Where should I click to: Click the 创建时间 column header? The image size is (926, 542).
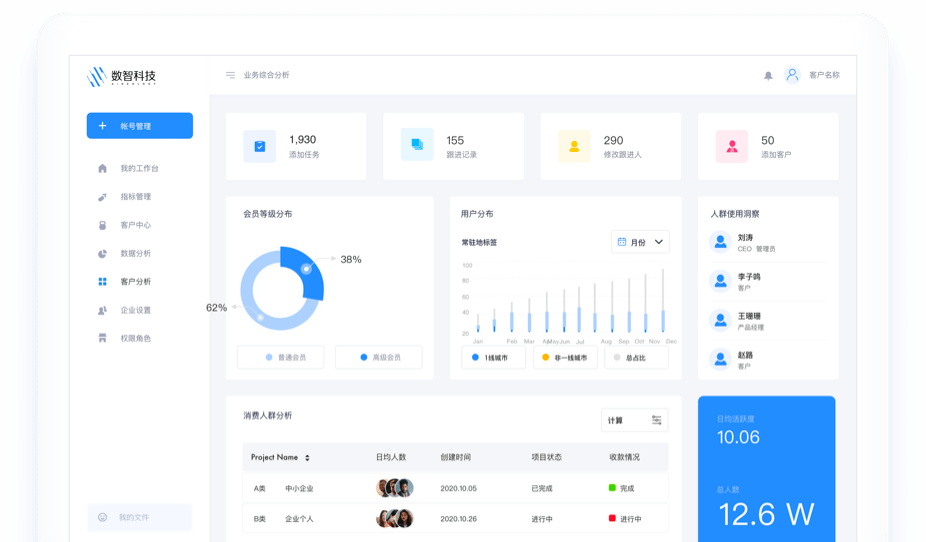point(455,457)
